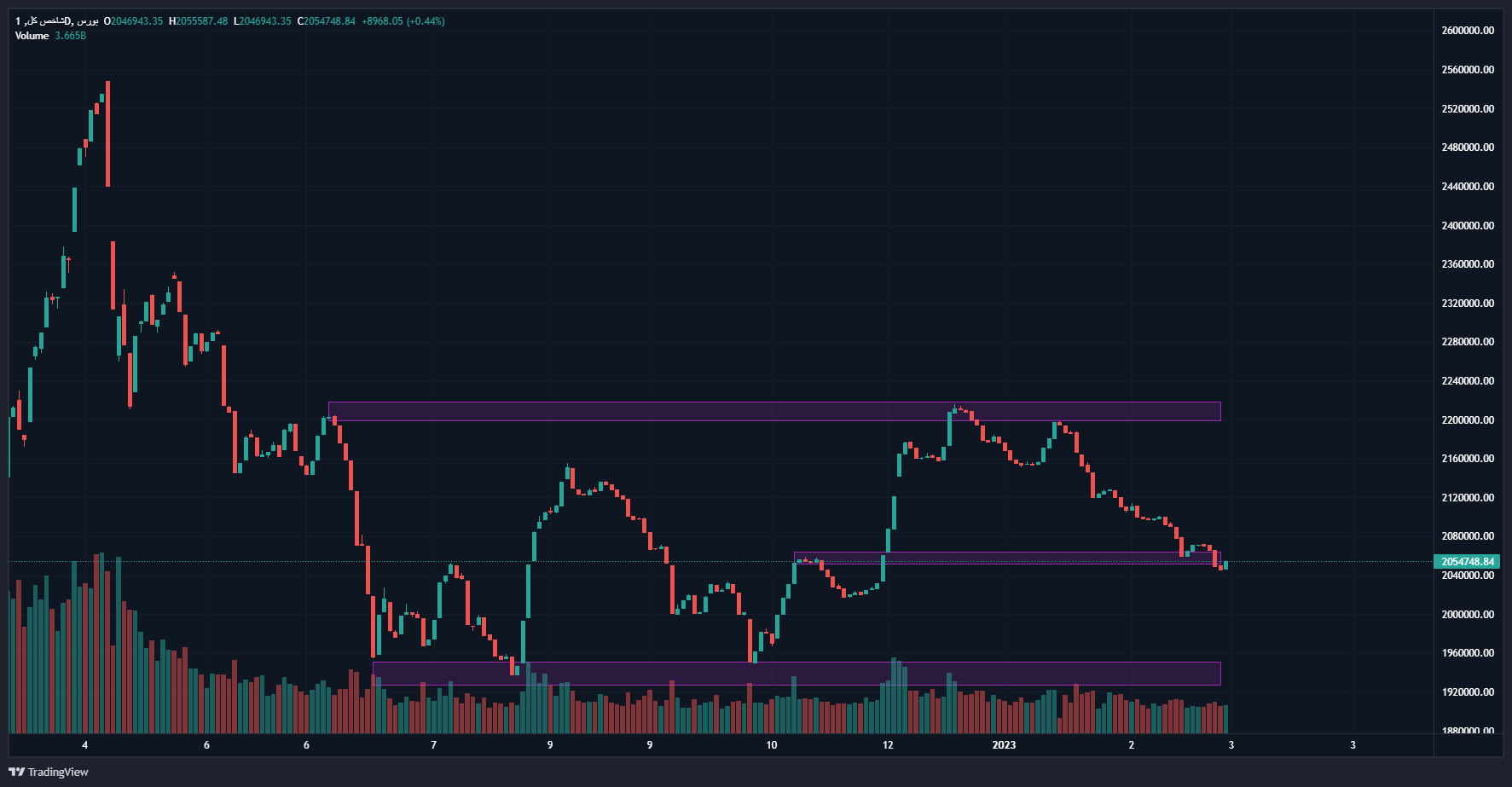Click the 2023 label on time axis
This screenshot has height=787, width=1512.
pos(1004,745)
